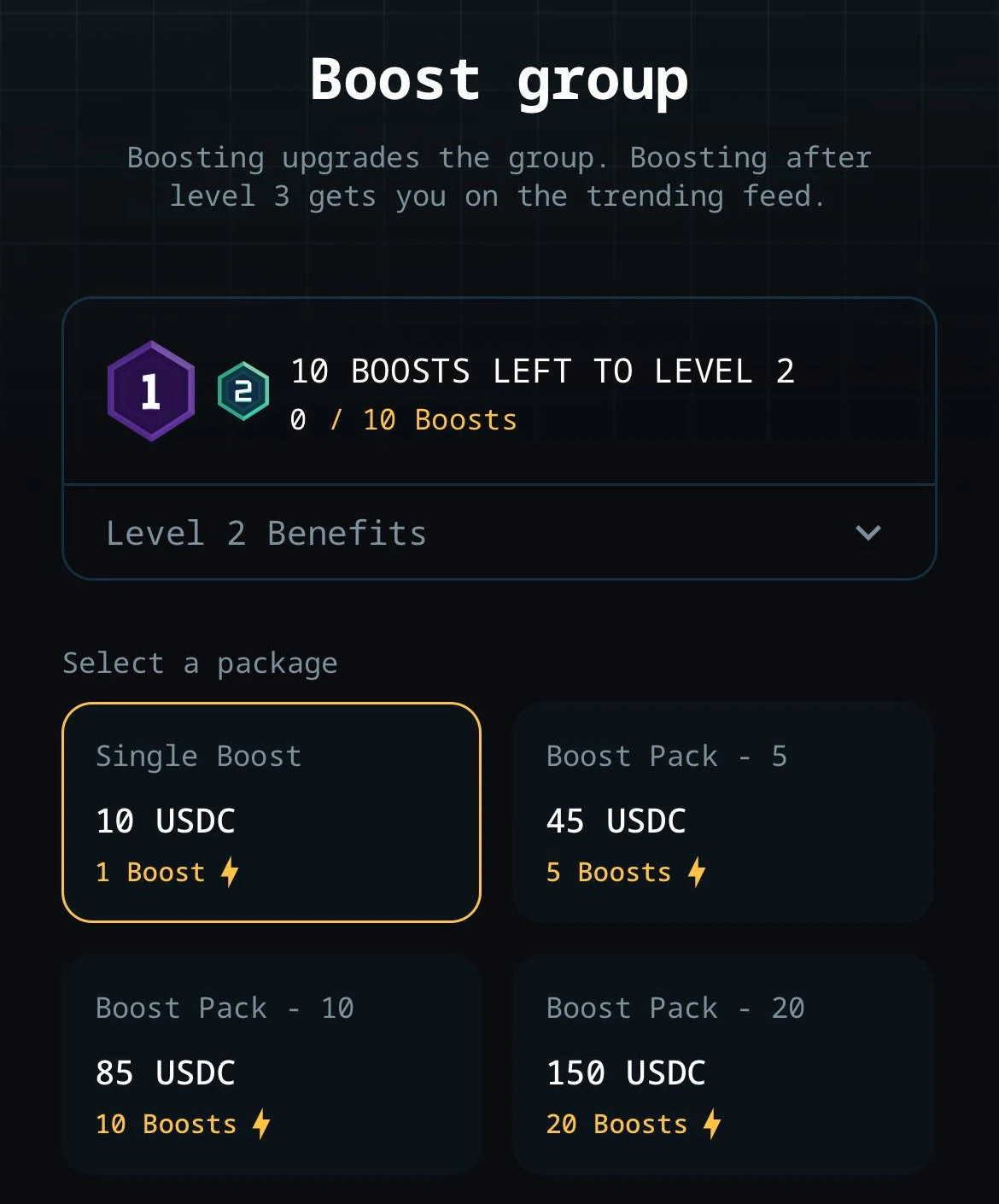The image size is (999, 1204).
Task: Select the Boost Pack - 10 package
Action: coord(272,1066)
